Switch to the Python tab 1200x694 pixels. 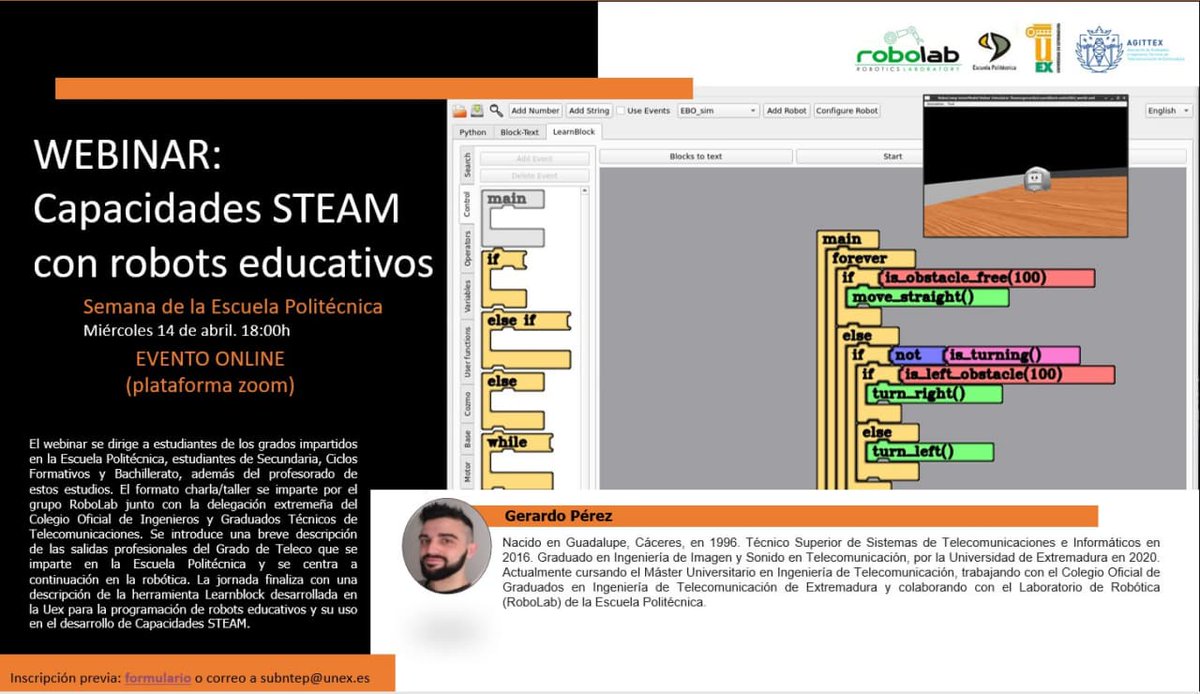pyautogui.click(x=473, y=132)
